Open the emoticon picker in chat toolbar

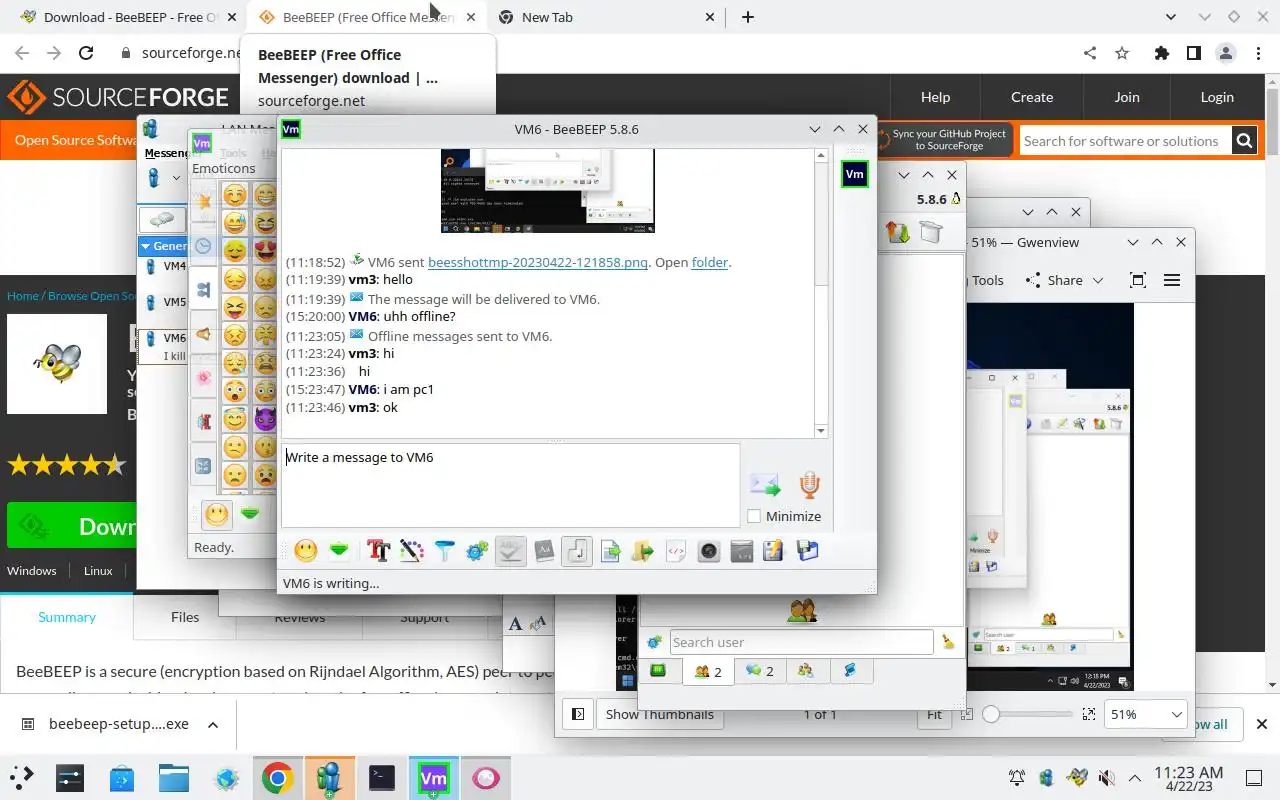pos(306,550)
